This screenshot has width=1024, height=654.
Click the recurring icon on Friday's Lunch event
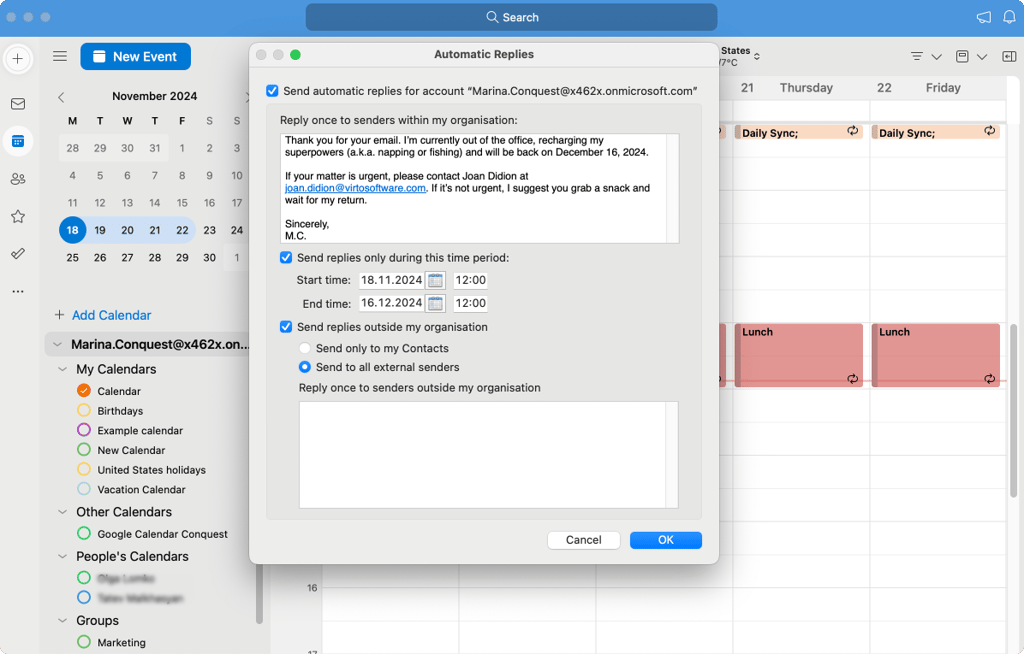pos(990,379)
